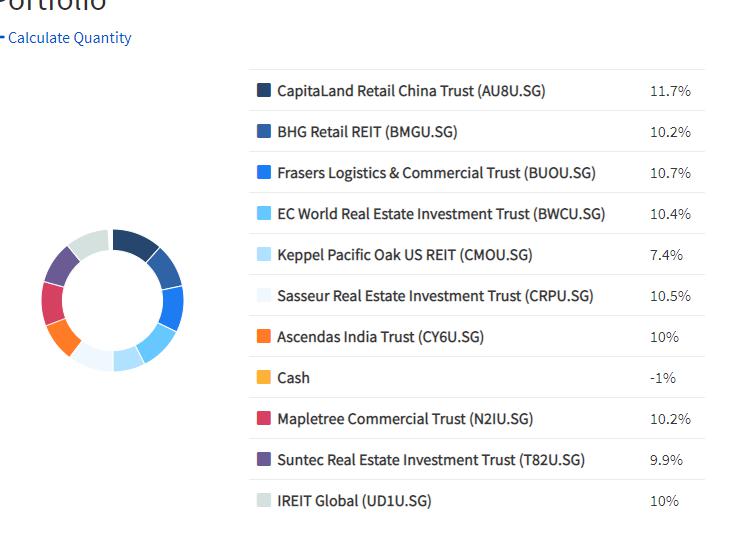Click the Calculate Quantity link

[69, 38]
